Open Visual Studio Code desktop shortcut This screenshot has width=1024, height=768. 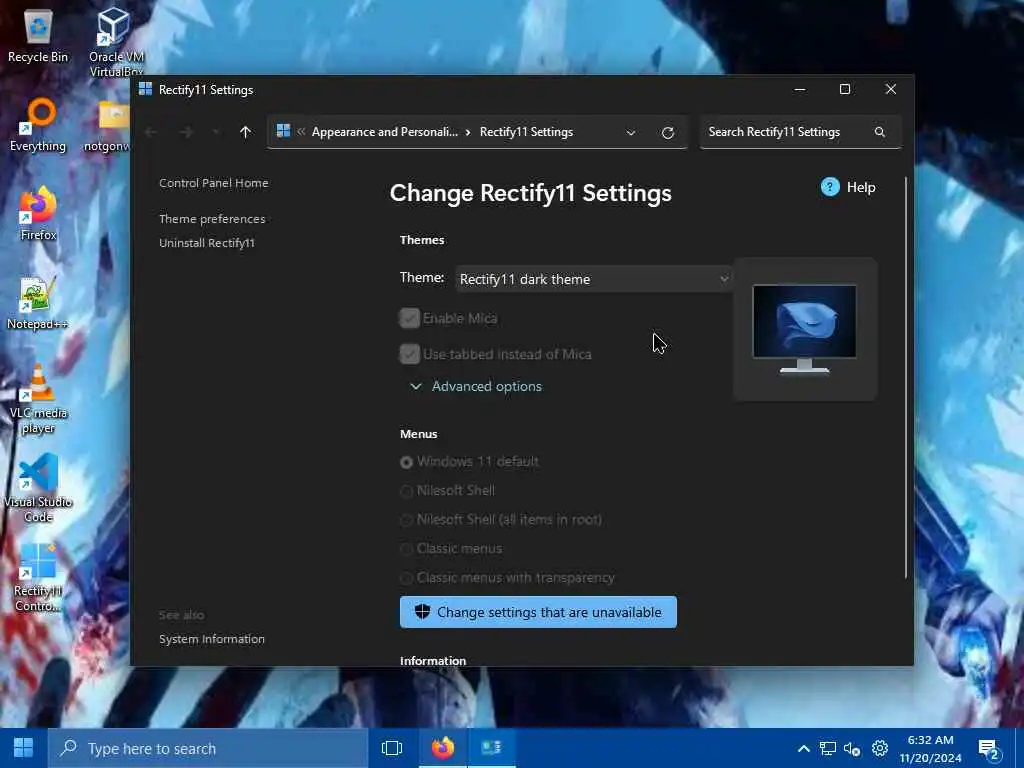(x=38, y=488)
